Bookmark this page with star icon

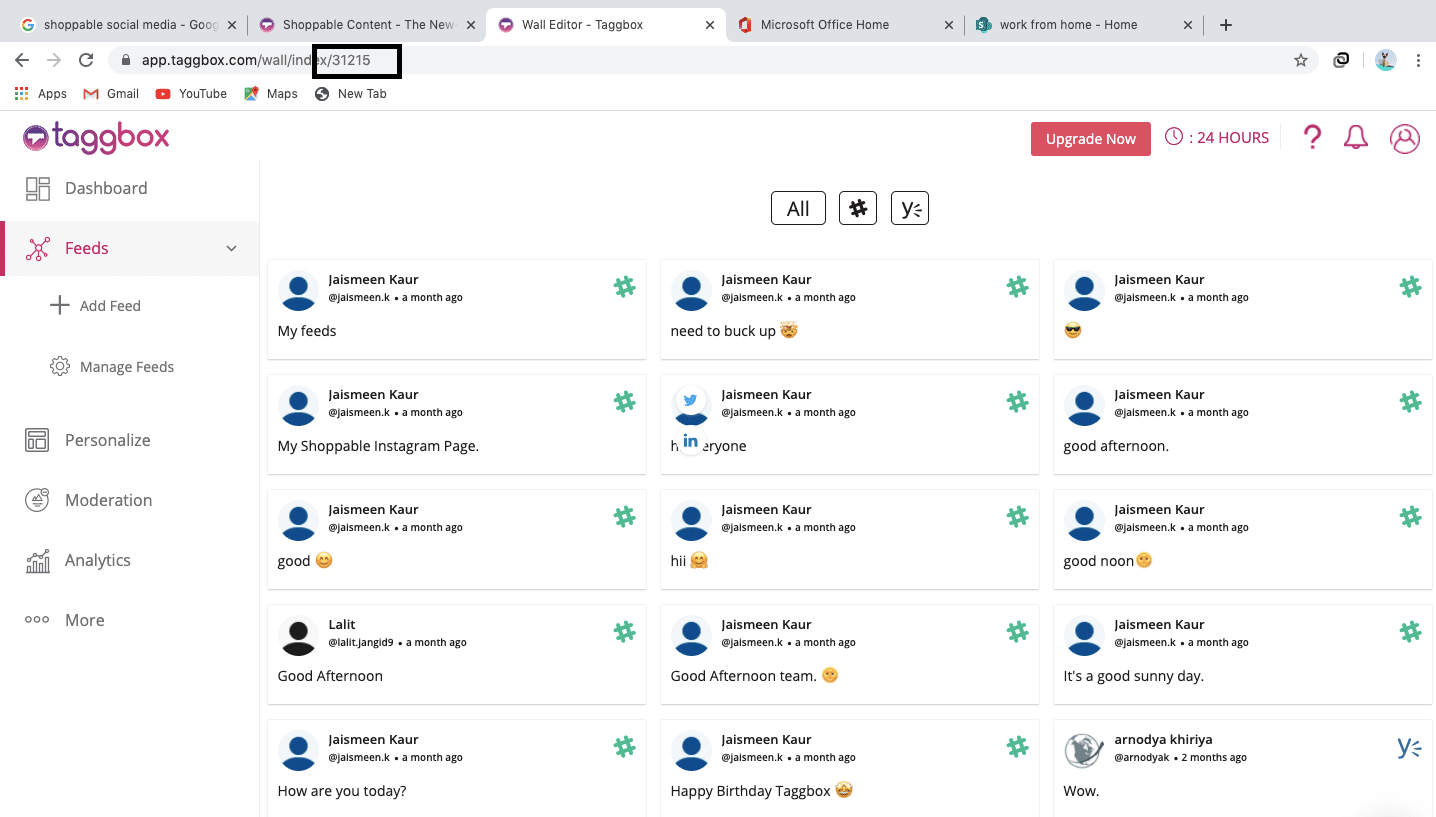click(x=1300, y=60)
